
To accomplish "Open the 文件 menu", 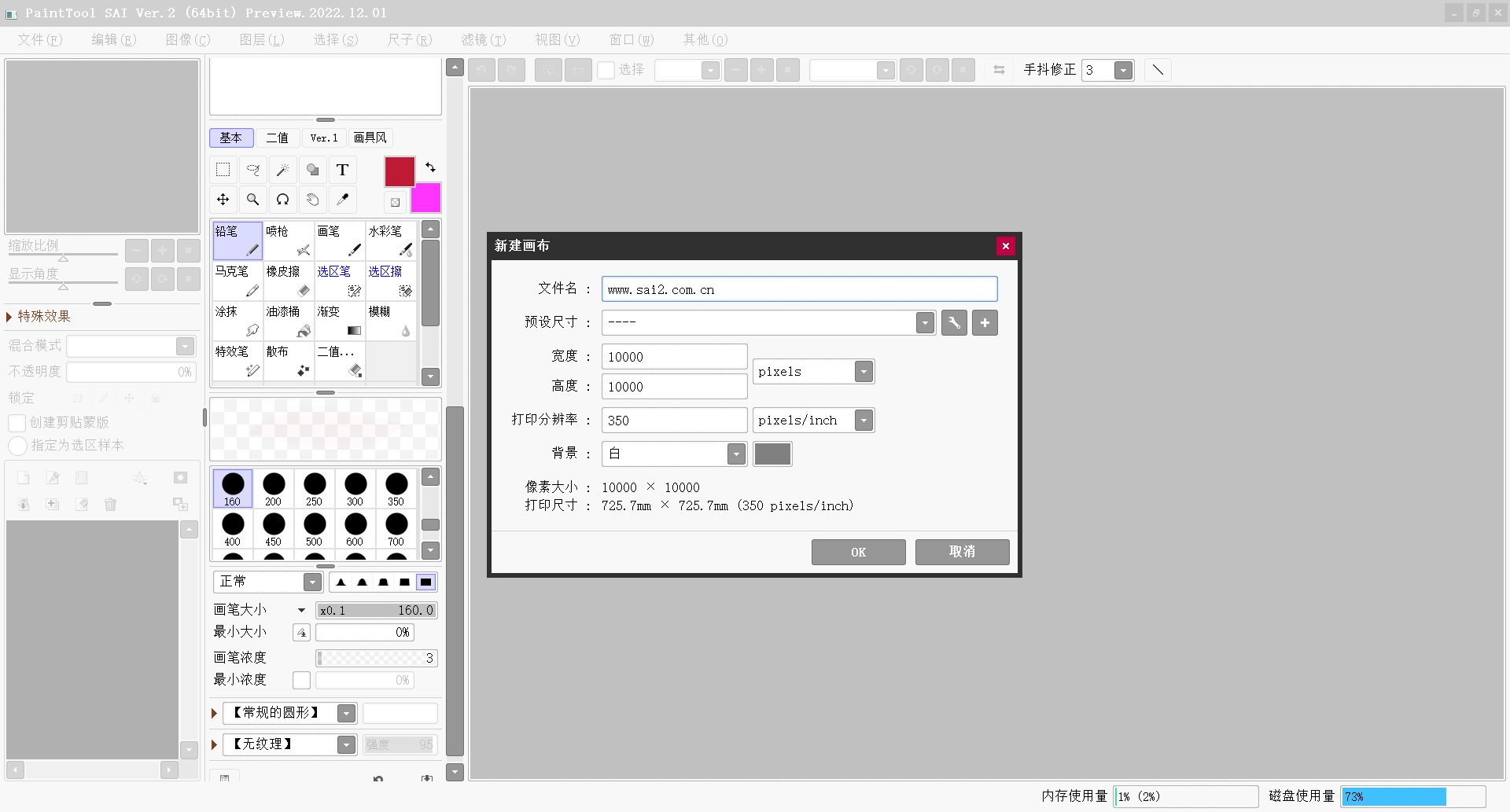I will tap(40, 39).
